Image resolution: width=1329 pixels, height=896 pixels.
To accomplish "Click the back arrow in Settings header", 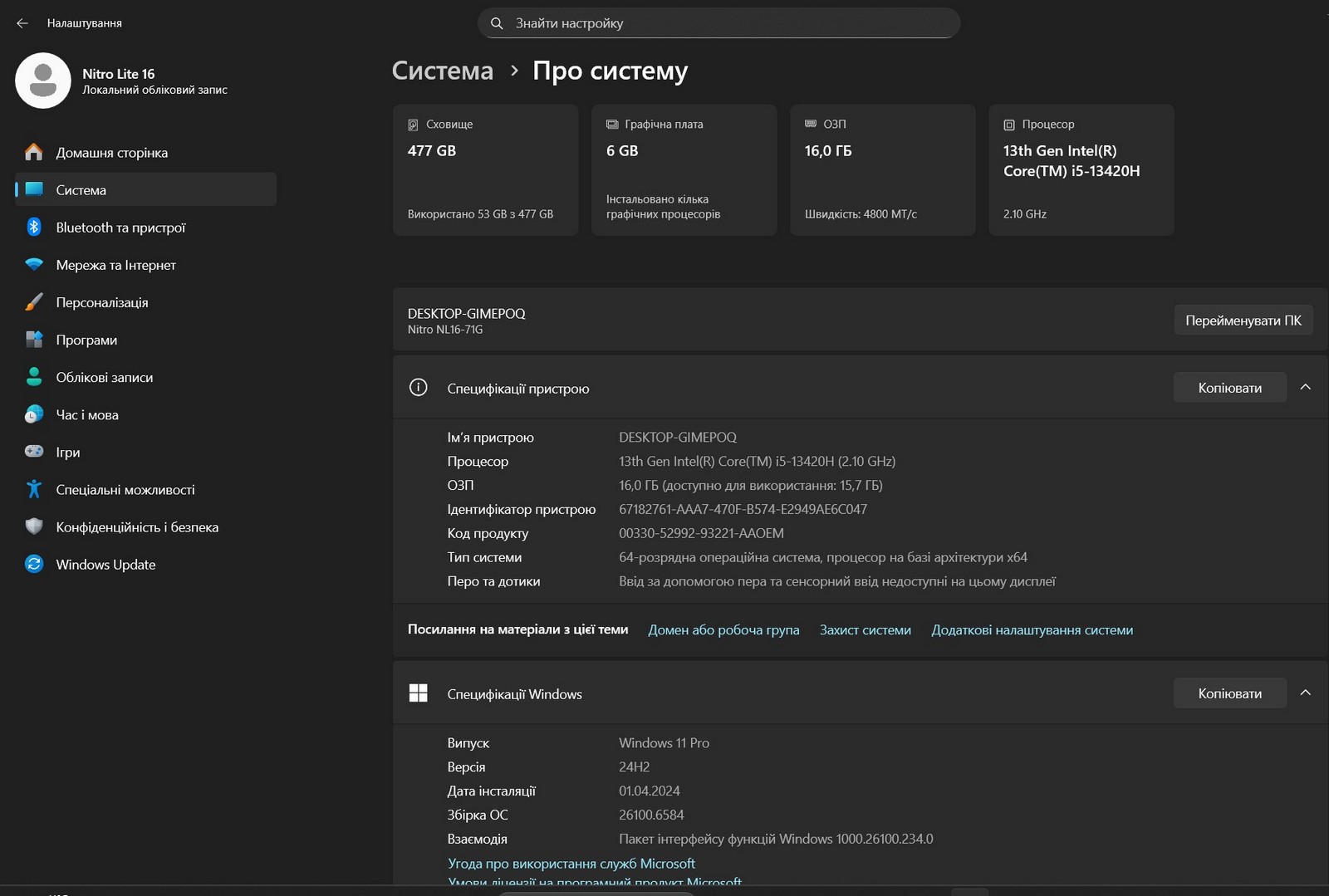I will pyautogui.click(x=22, y=23).
